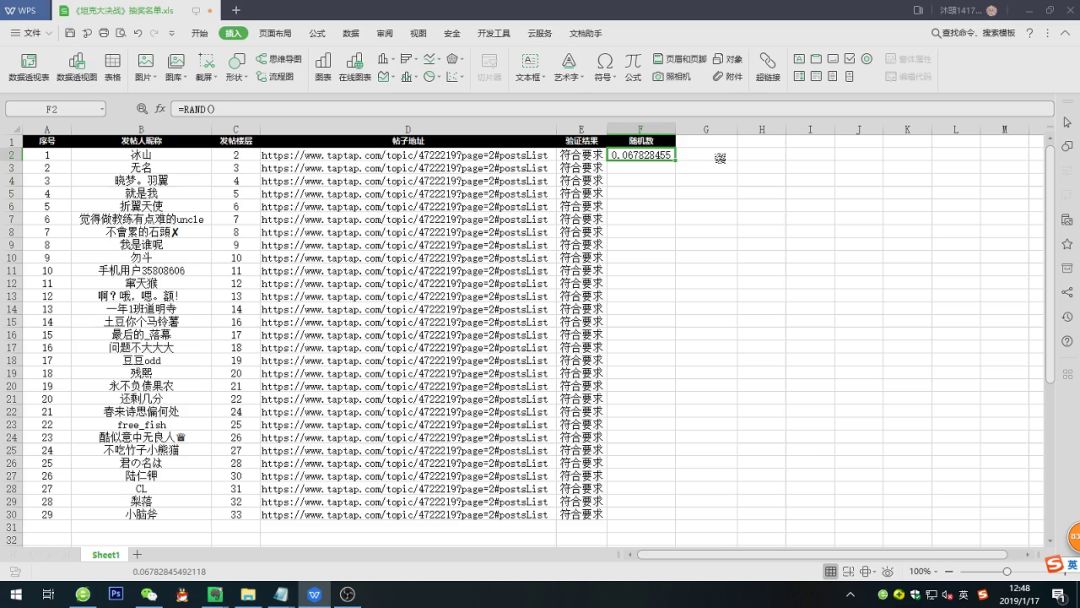Image resolution: width=1080 pixels, height=608 pixels.
Task: Add a new sheet beside Sheet1
Action: click(137, 554)
